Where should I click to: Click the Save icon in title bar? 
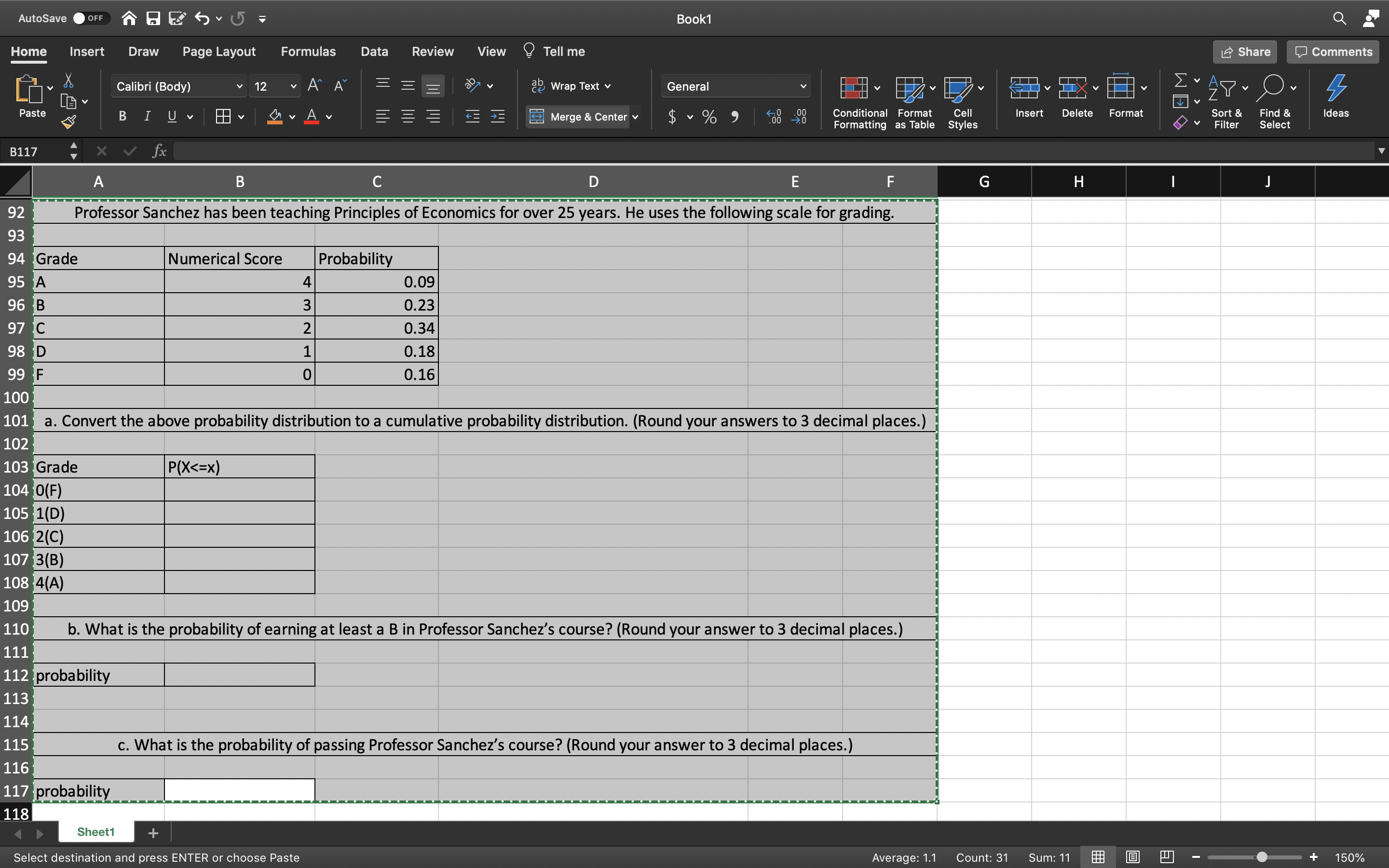click(x=153, y=18)
